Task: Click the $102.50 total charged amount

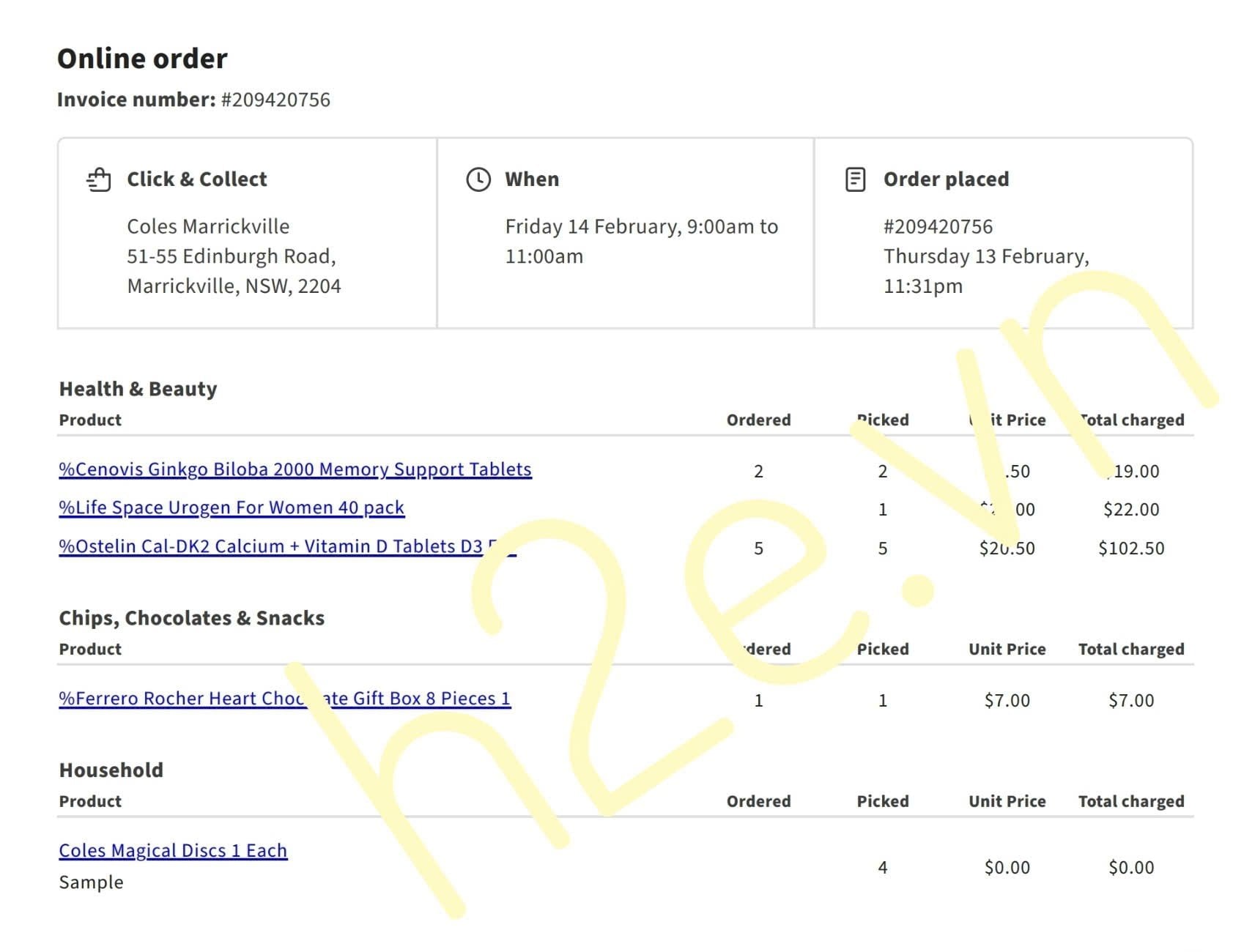Action: (x=1130, y=548)
